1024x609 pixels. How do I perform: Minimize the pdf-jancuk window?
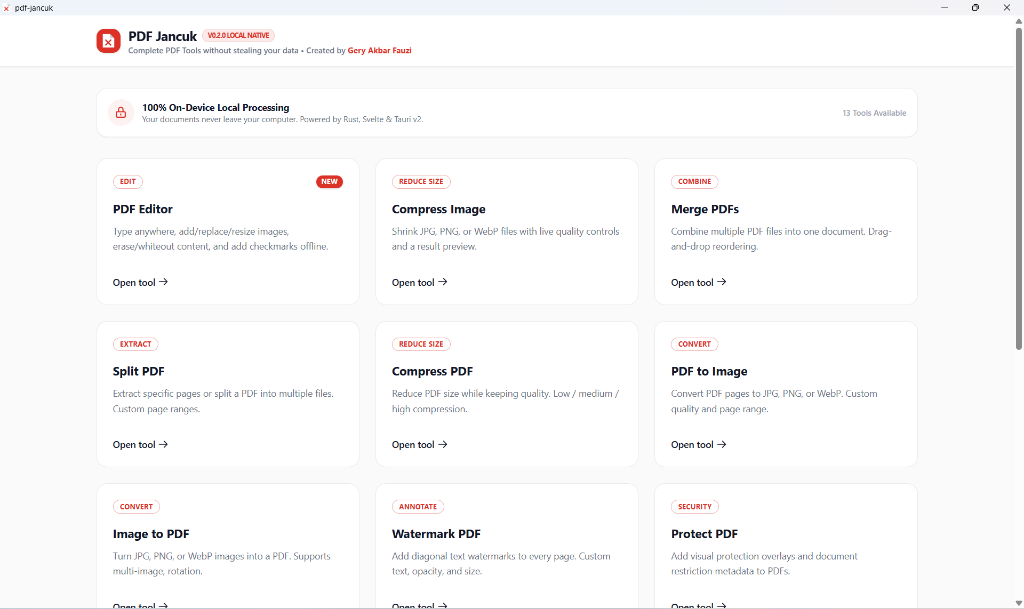944,8
